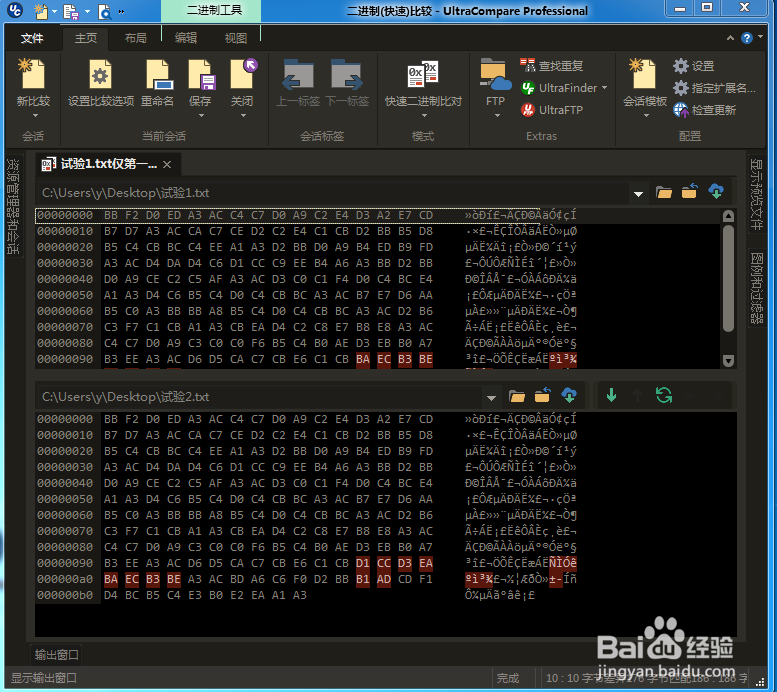The height and width of the screenshot is (692, 777).
Task: Click cloud download icon in second file pane
Action: coord(569,396)
